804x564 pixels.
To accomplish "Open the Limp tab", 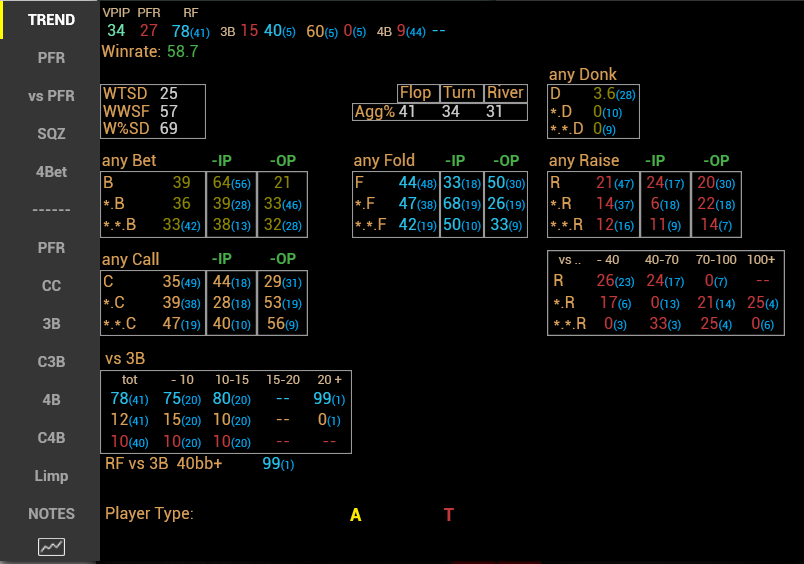I will click(51, 476).
